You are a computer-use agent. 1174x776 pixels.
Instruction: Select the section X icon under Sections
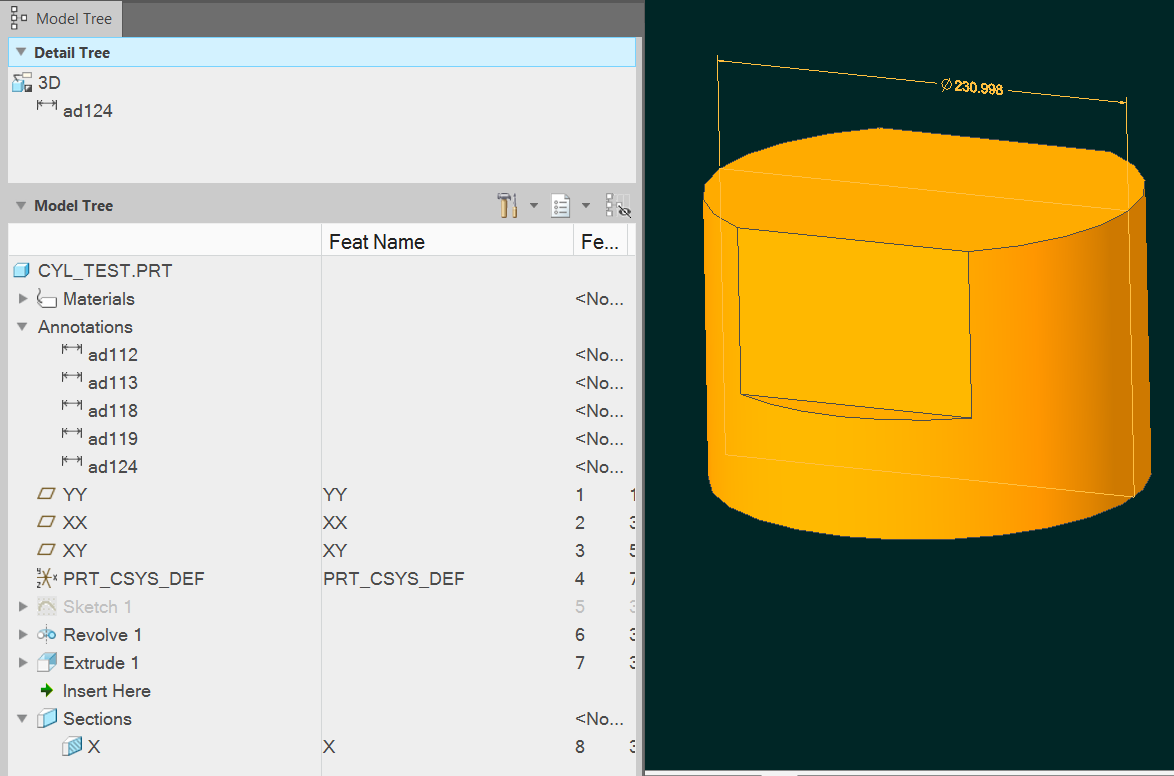[x=70, y=746]
